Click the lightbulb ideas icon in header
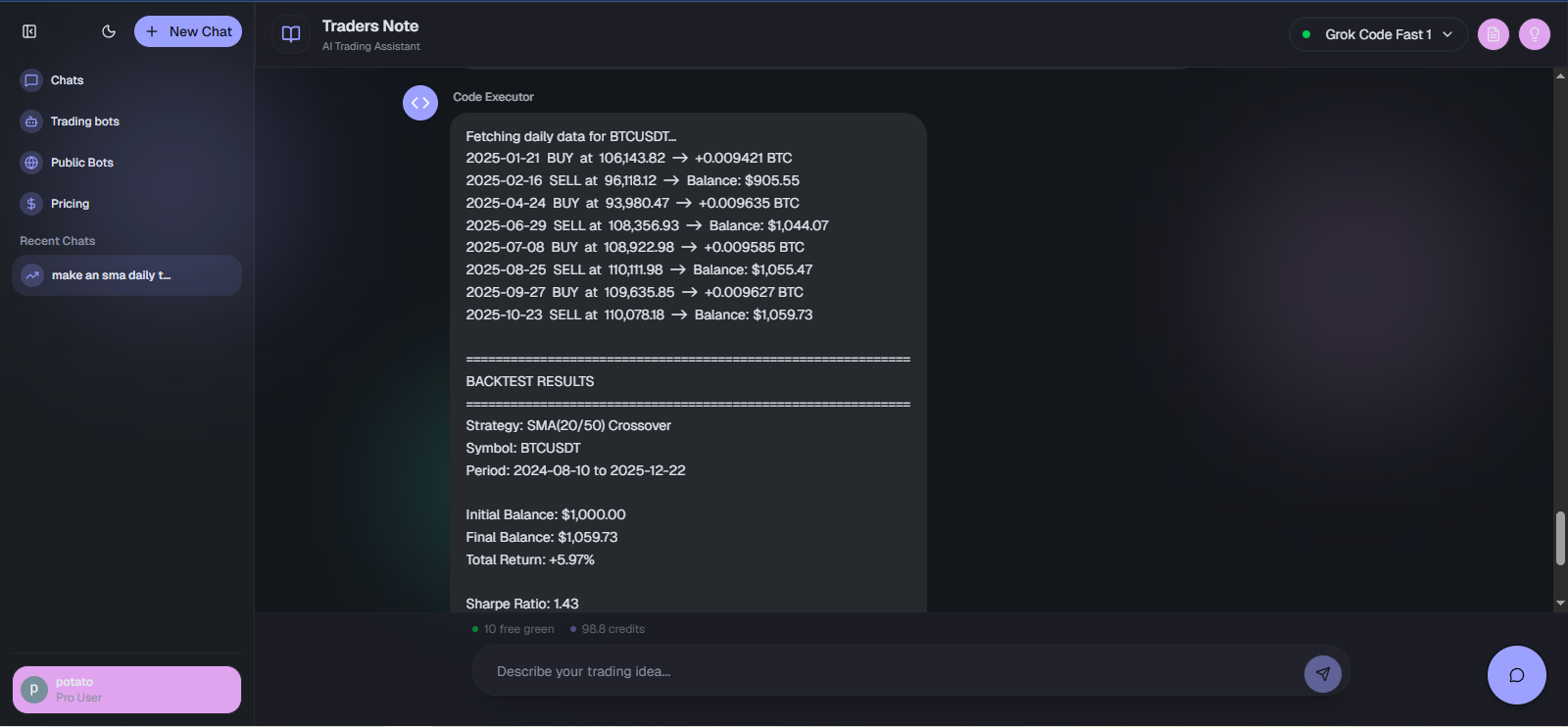1568x727 pixels. tap(1535, 34)
